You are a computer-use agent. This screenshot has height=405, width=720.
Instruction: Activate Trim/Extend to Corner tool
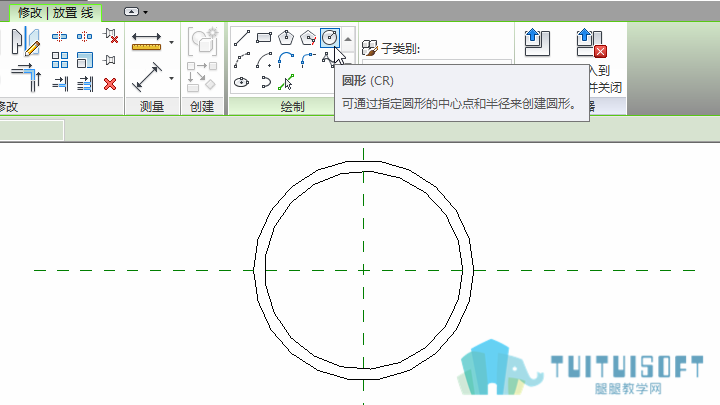[27, 76]
